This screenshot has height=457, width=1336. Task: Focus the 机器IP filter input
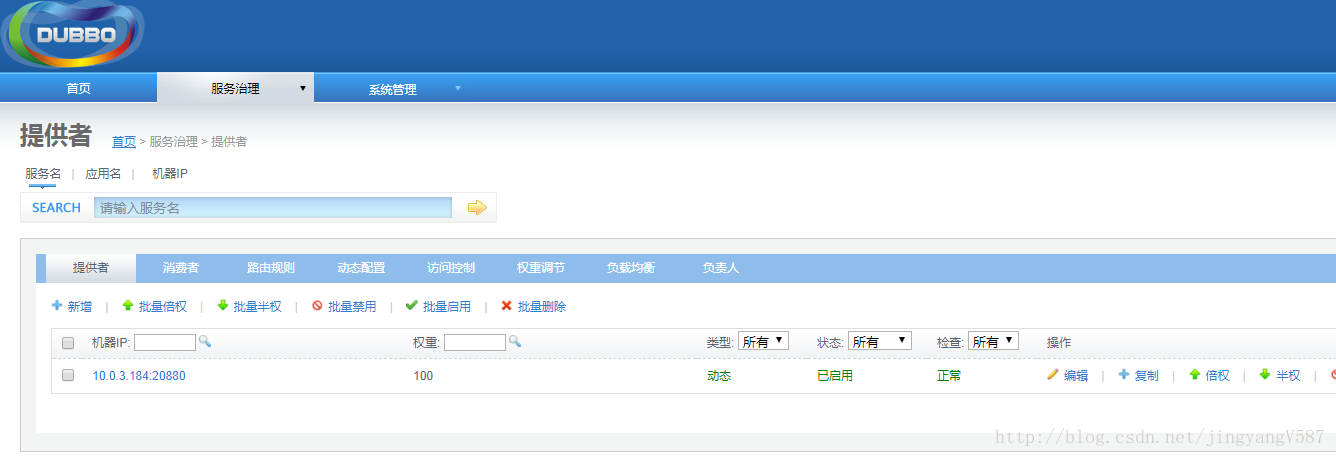tap(165, 342)
